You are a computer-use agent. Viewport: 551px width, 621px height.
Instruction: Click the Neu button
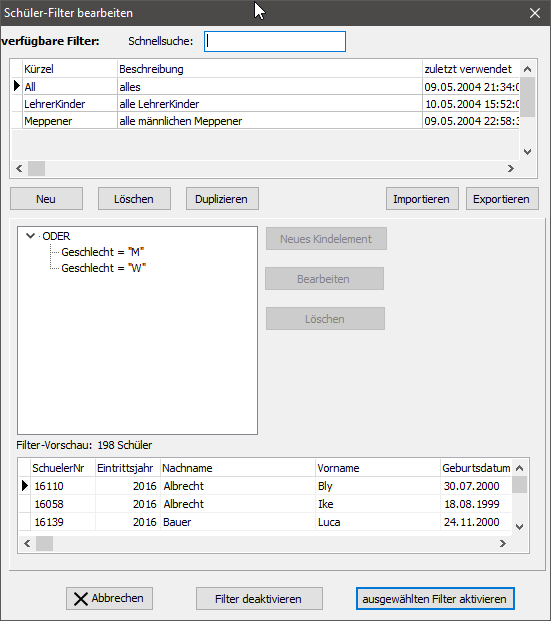click(x=46, y=199)
